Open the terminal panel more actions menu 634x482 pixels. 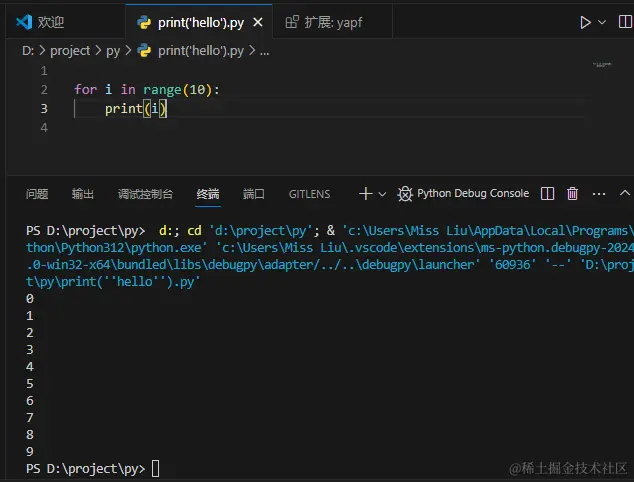(599, 194)
